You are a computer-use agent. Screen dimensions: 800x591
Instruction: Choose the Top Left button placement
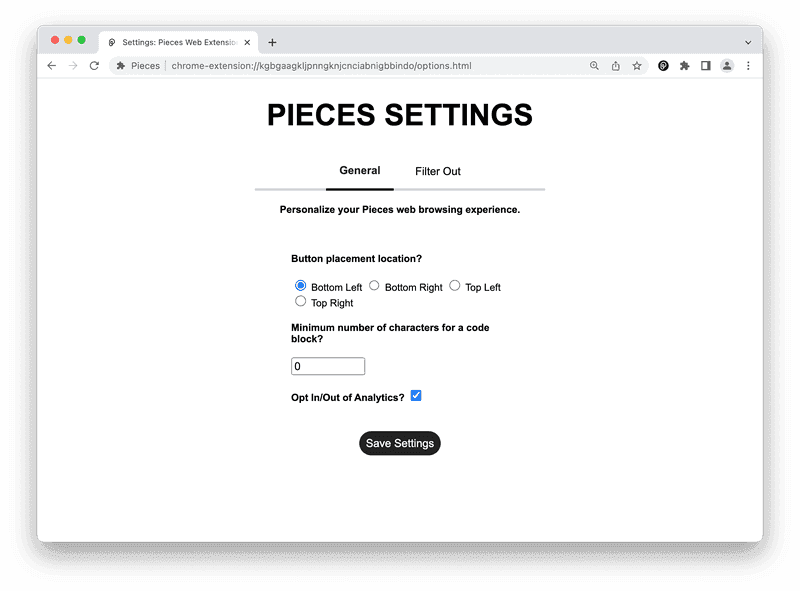click(455, 285)
